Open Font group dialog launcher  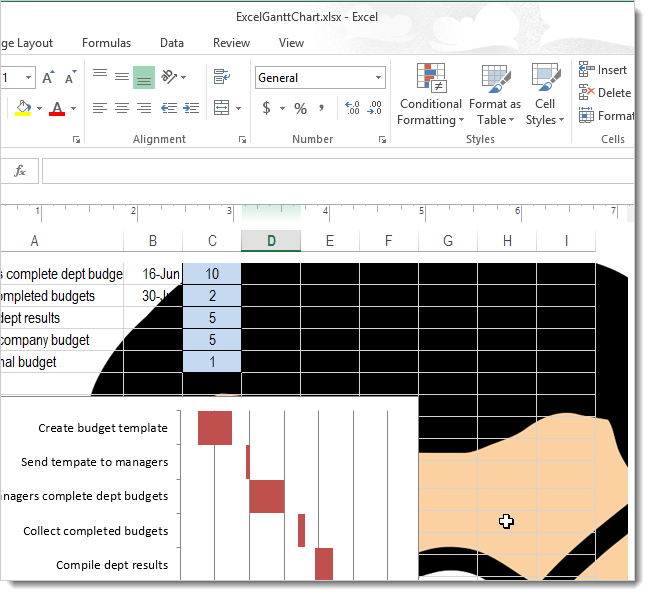(x=76, y=140)
